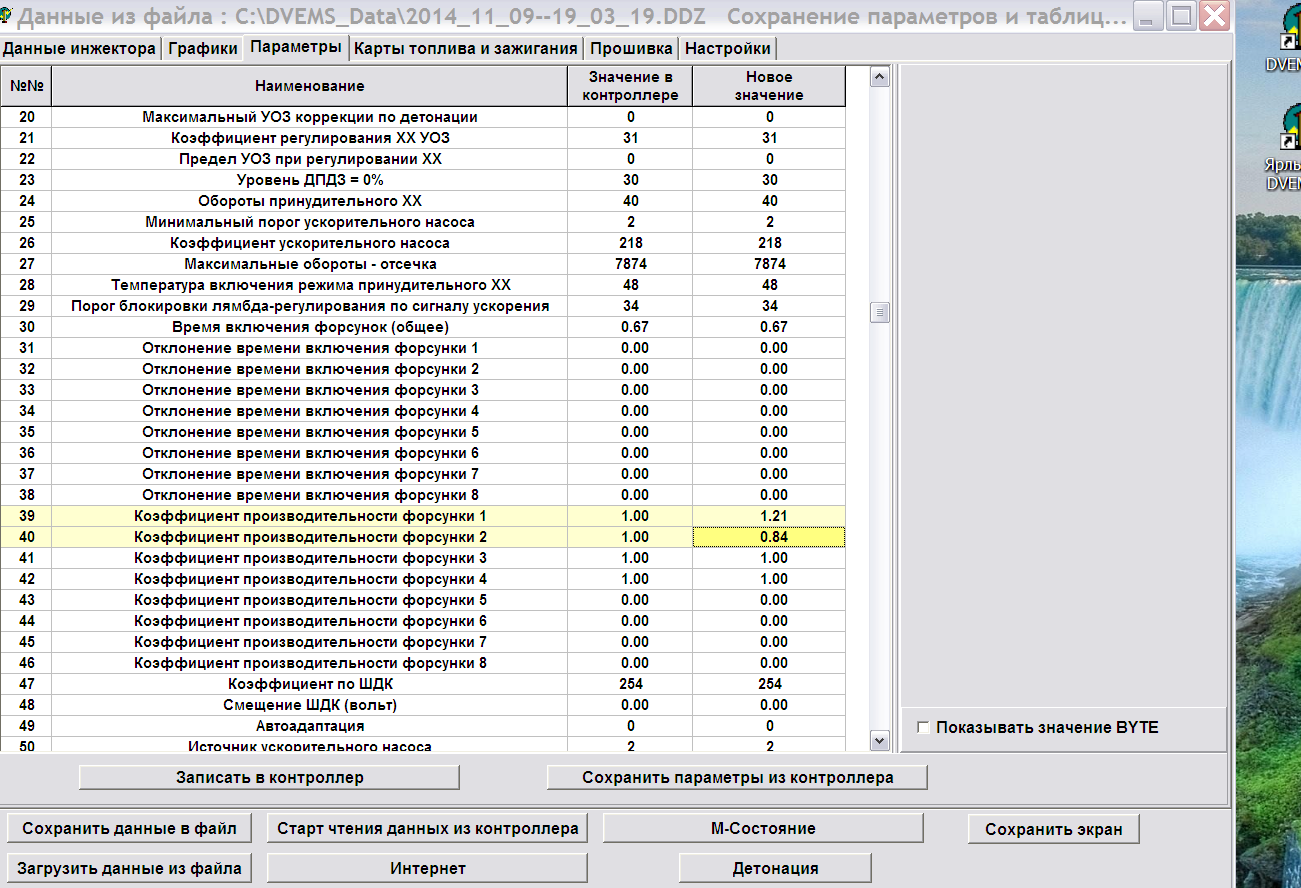The image size is (1301, 888).
Task: Start reading data via Старт чтения button
Action: click(427, 828)
